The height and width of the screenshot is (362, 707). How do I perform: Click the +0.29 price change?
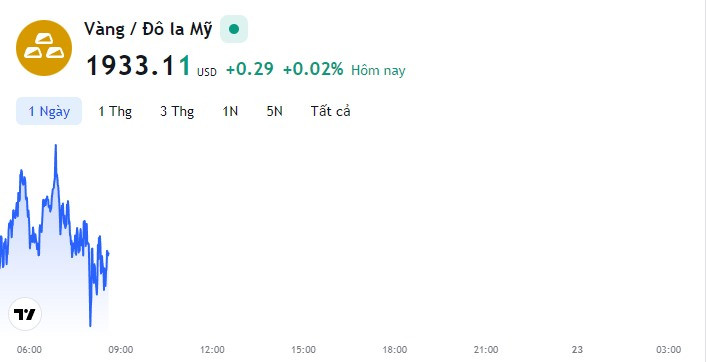point(250,69)
